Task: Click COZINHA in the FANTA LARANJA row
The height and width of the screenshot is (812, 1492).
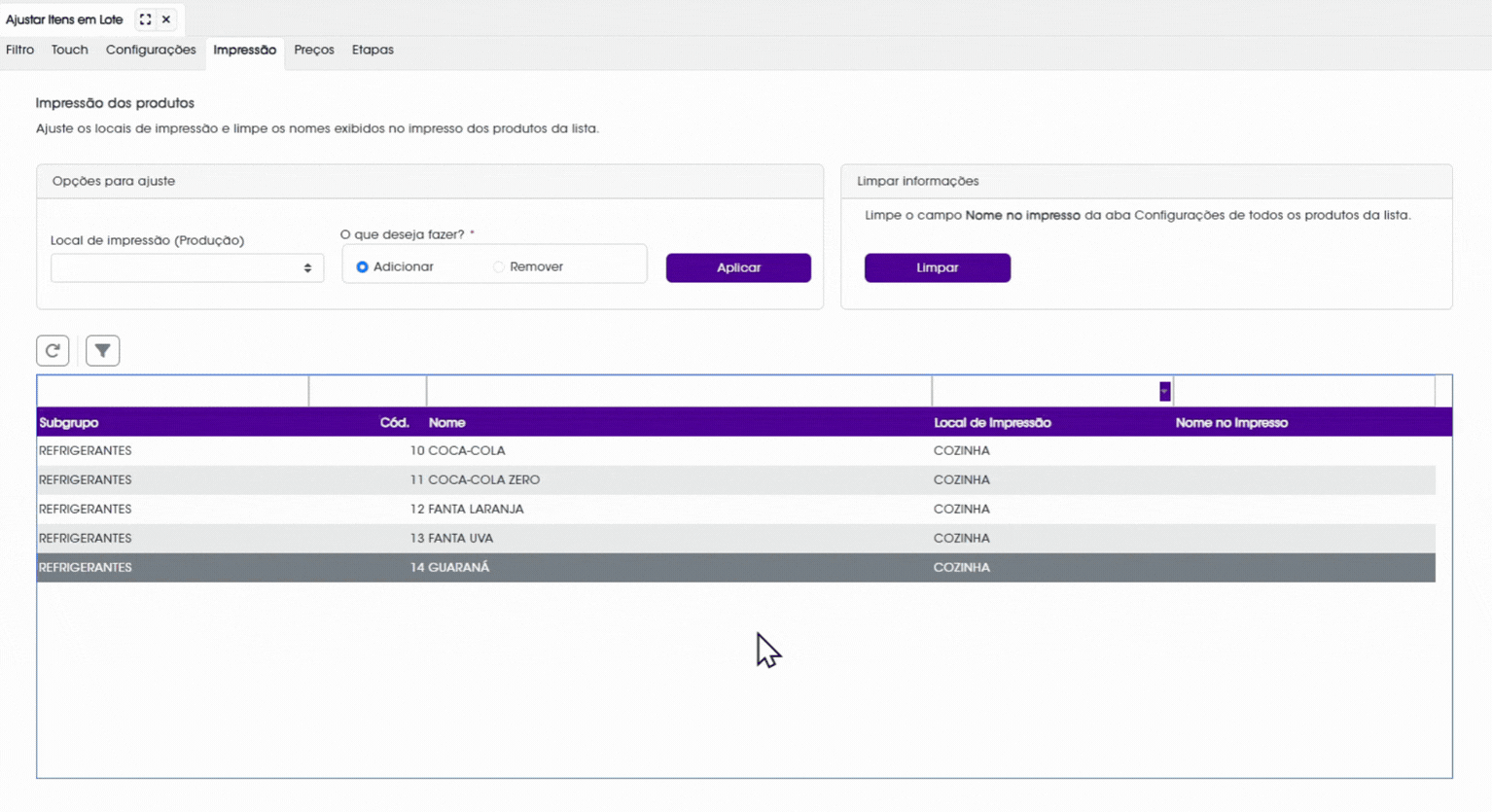Action: [x=962, y=509]
